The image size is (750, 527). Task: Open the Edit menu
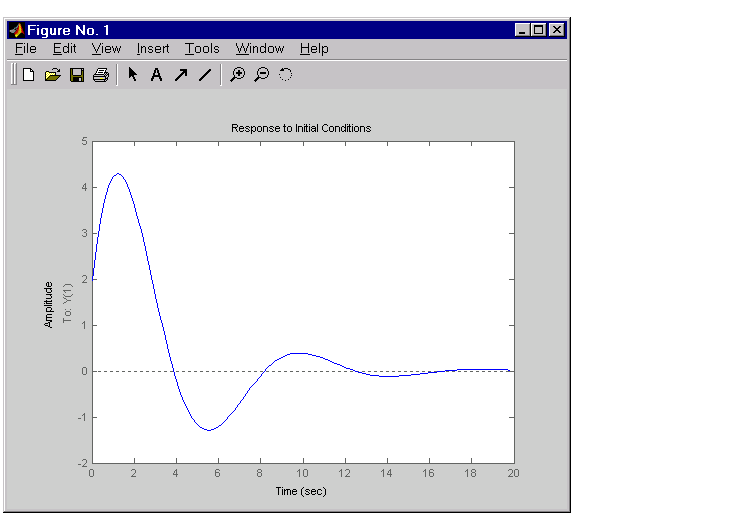tap(64, 49)
